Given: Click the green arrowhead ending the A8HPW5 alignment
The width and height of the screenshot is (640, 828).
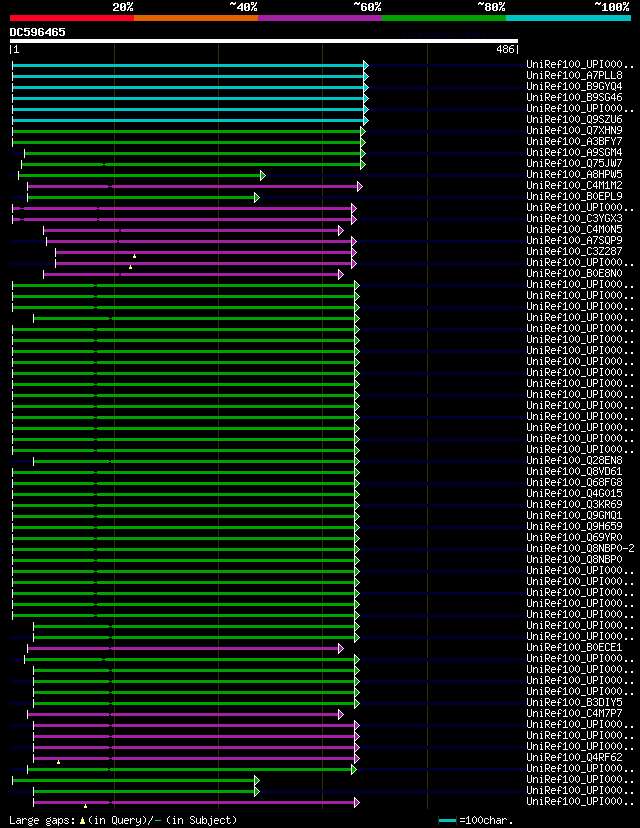Looking at the screenshot, I should [262, 175].
